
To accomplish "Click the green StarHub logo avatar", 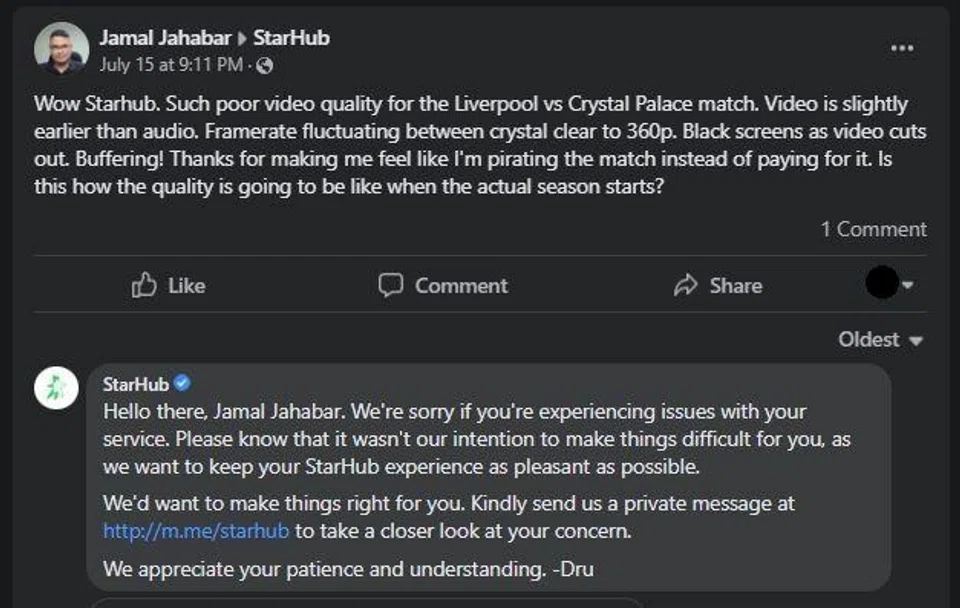I will click(x=57, y=388).
